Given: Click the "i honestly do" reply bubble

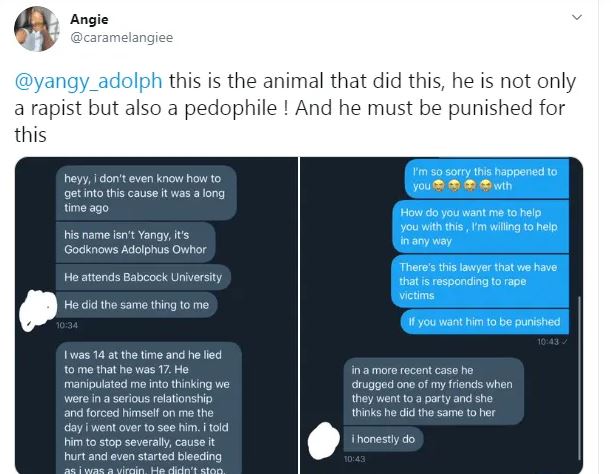Looking at the screenshot, I should click(379, 438).
